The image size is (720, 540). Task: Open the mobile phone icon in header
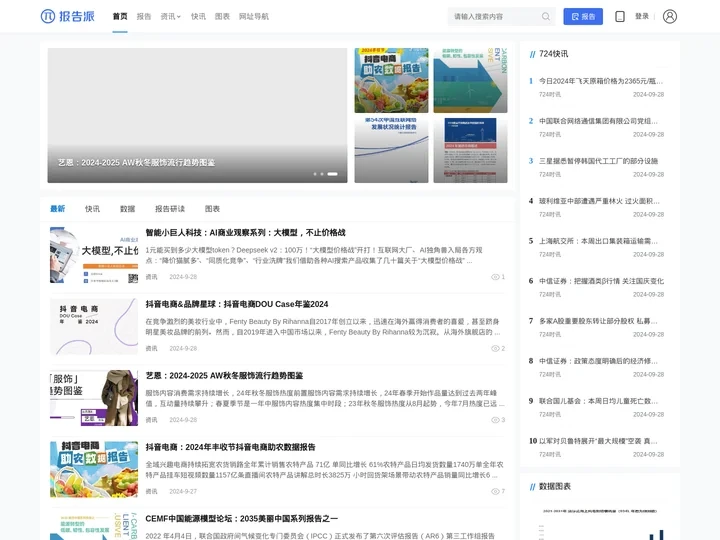coord(619,17)
